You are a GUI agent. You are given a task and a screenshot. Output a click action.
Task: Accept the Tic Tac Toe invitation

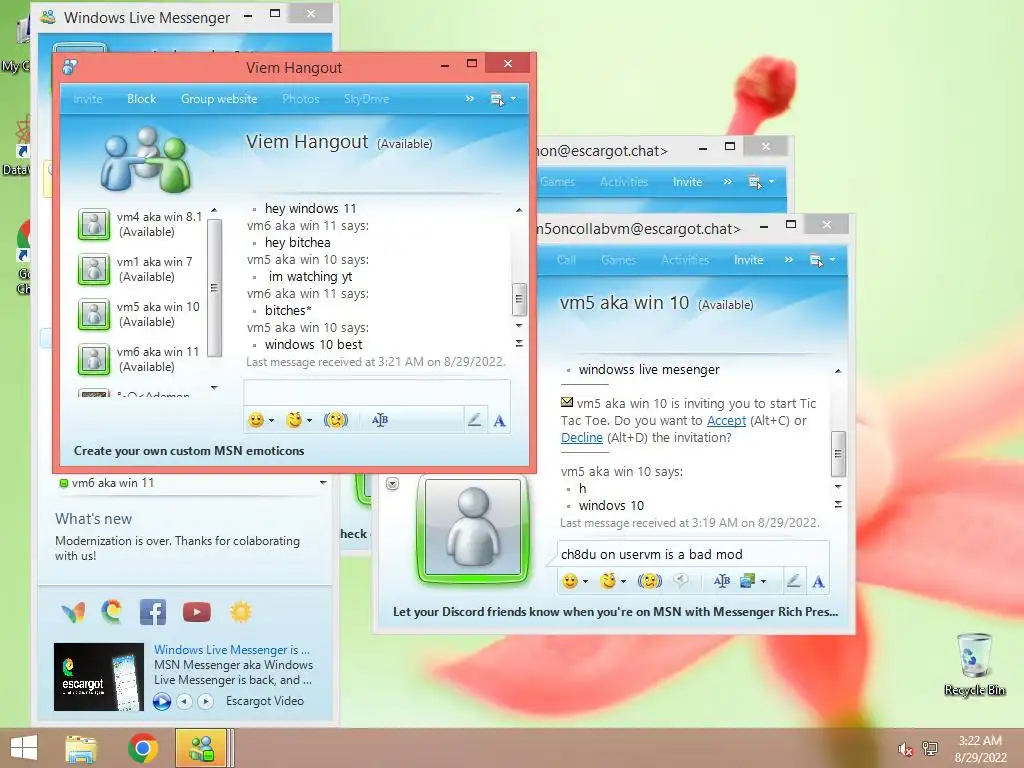[x=726, y=421]
